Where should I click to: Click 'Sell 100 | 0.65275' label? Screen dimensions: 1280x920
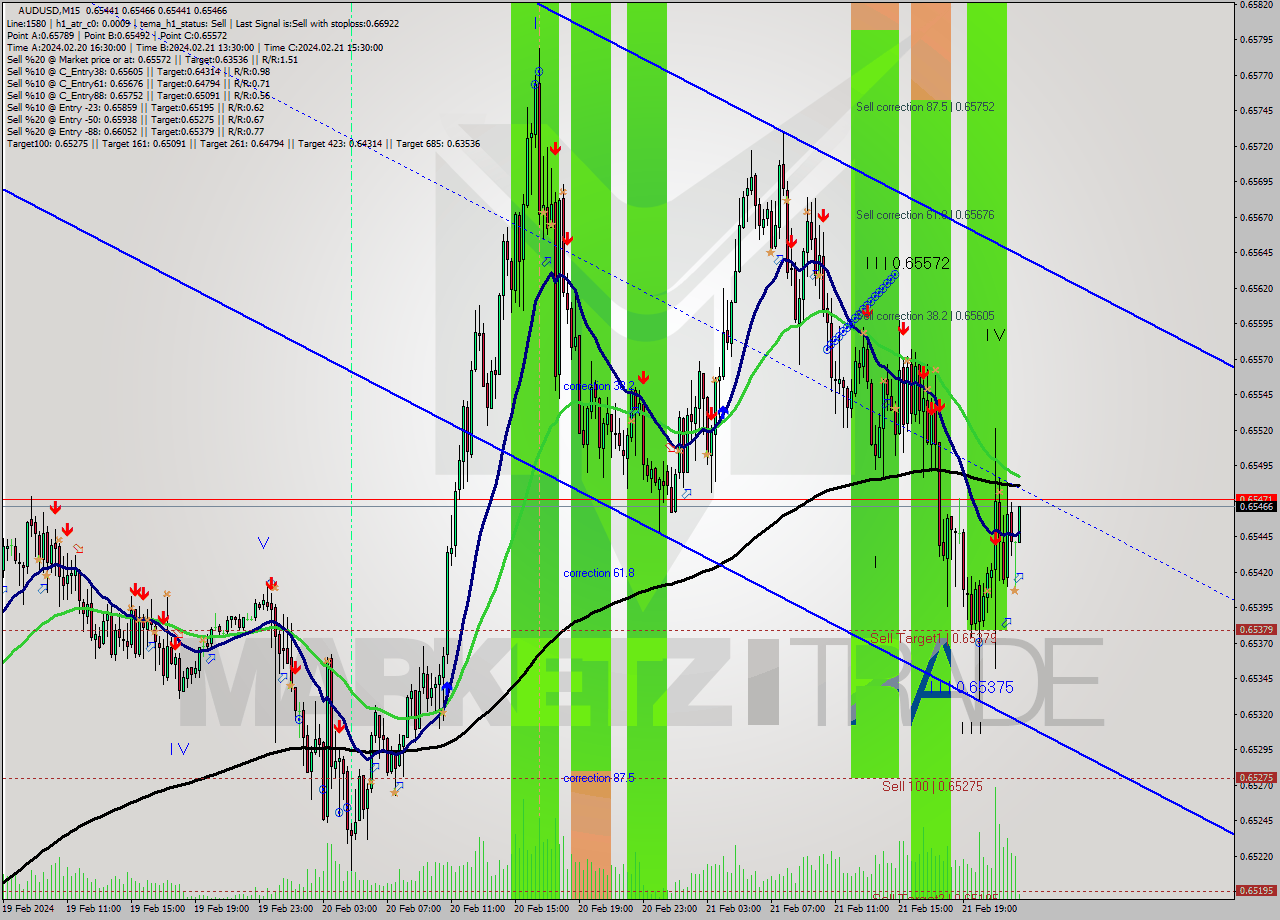click(x=932, y=787)
